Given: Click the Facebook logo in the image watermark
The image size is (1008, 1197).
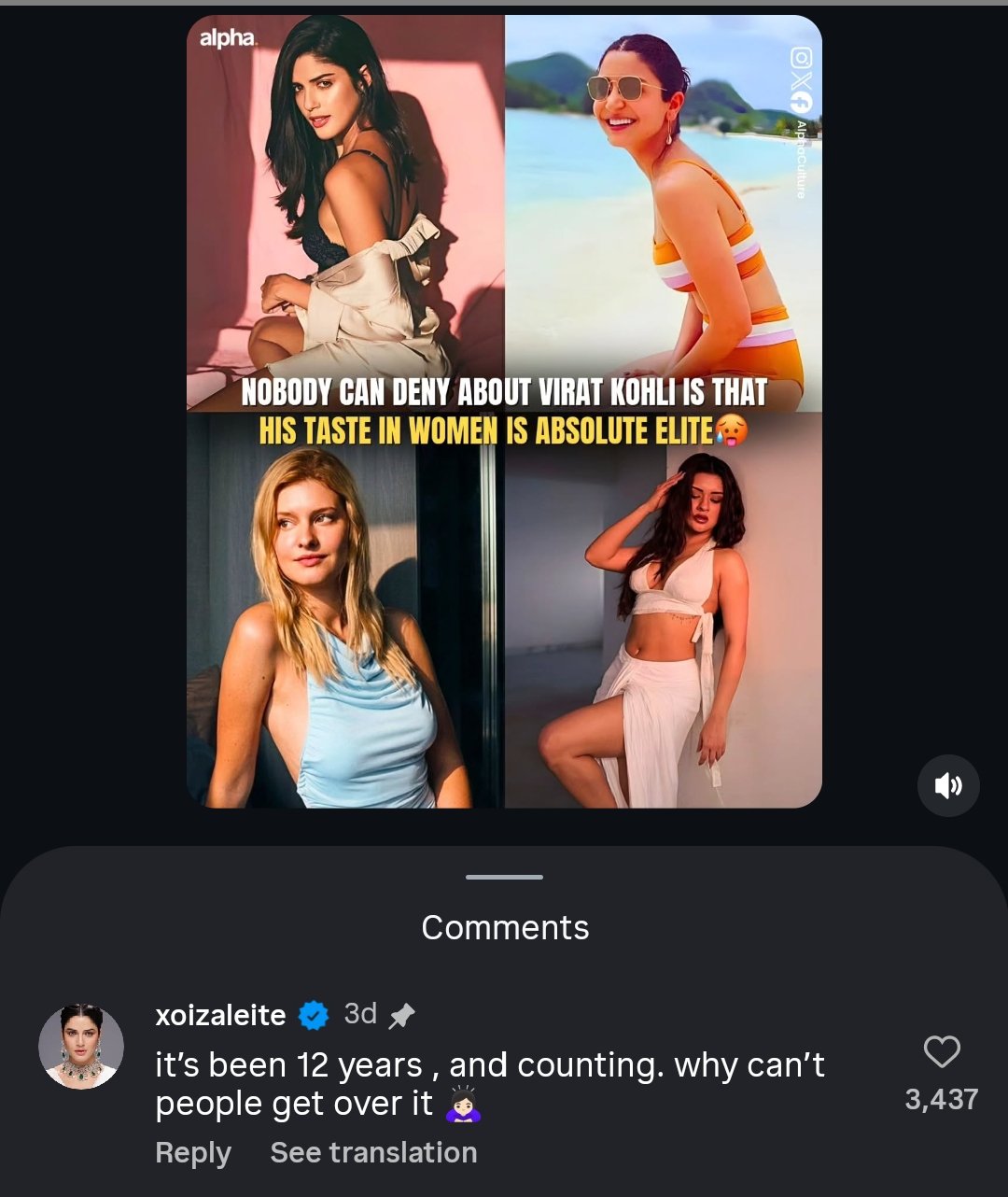Looking at the screenshot, I should point(801,103).
